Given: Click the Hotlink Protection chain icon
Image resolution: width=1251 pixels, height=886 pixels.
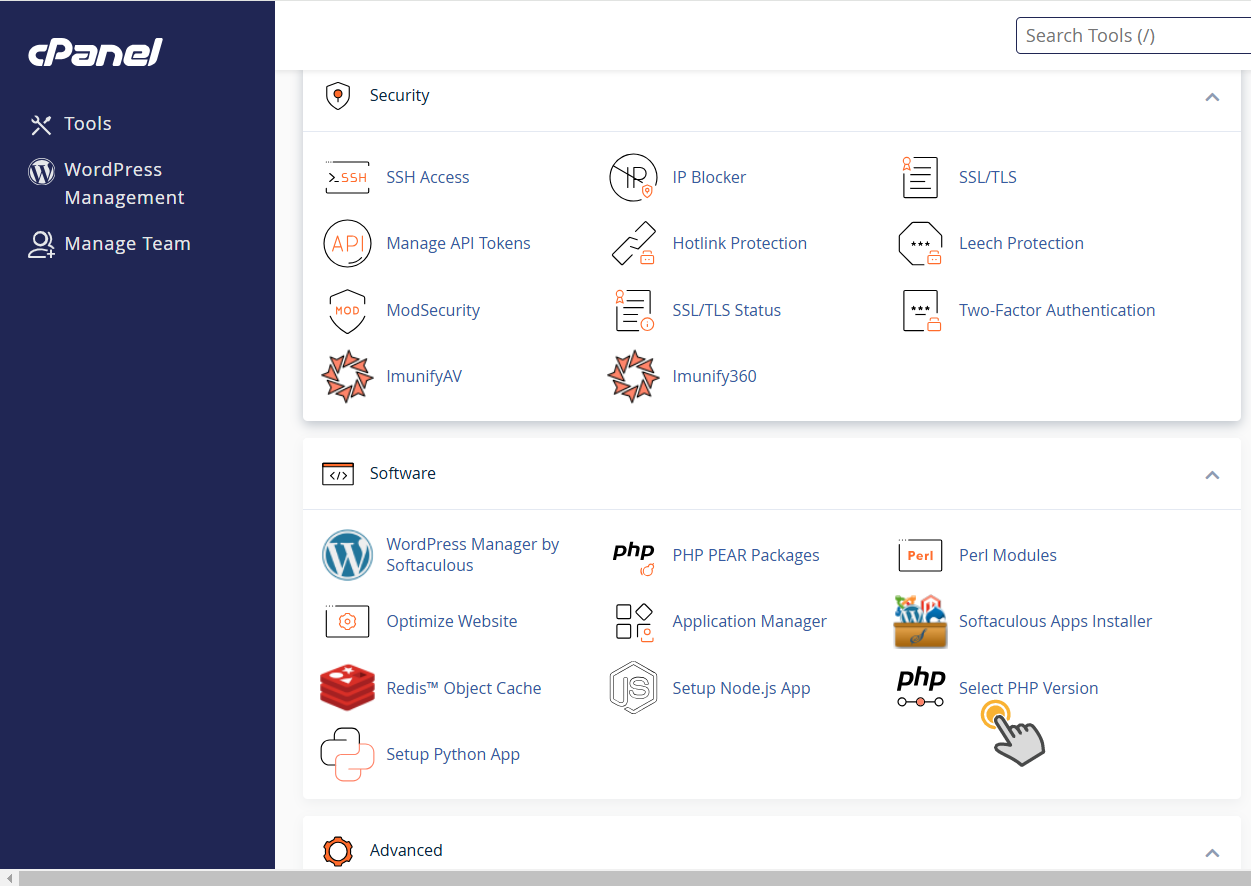Looking at the screenshot, I should click(633, 243).
